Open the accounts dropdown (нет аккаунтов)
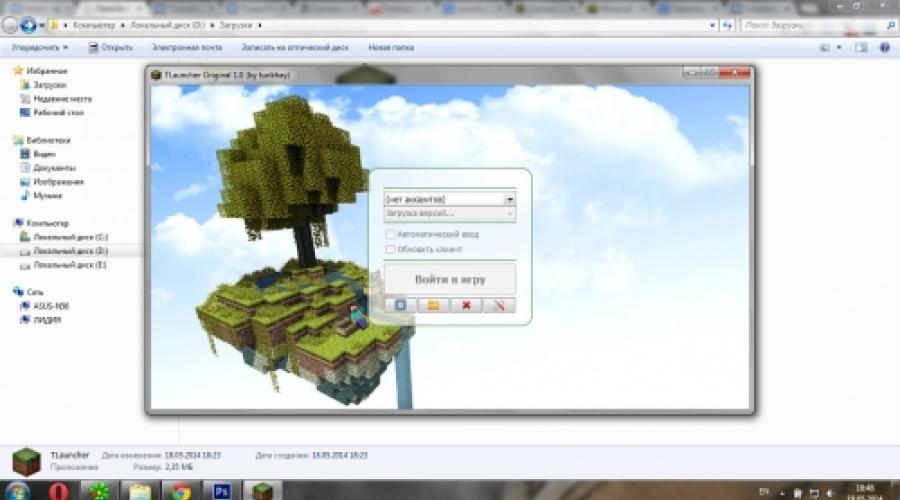900x500 pixels. tap(450, 199)
